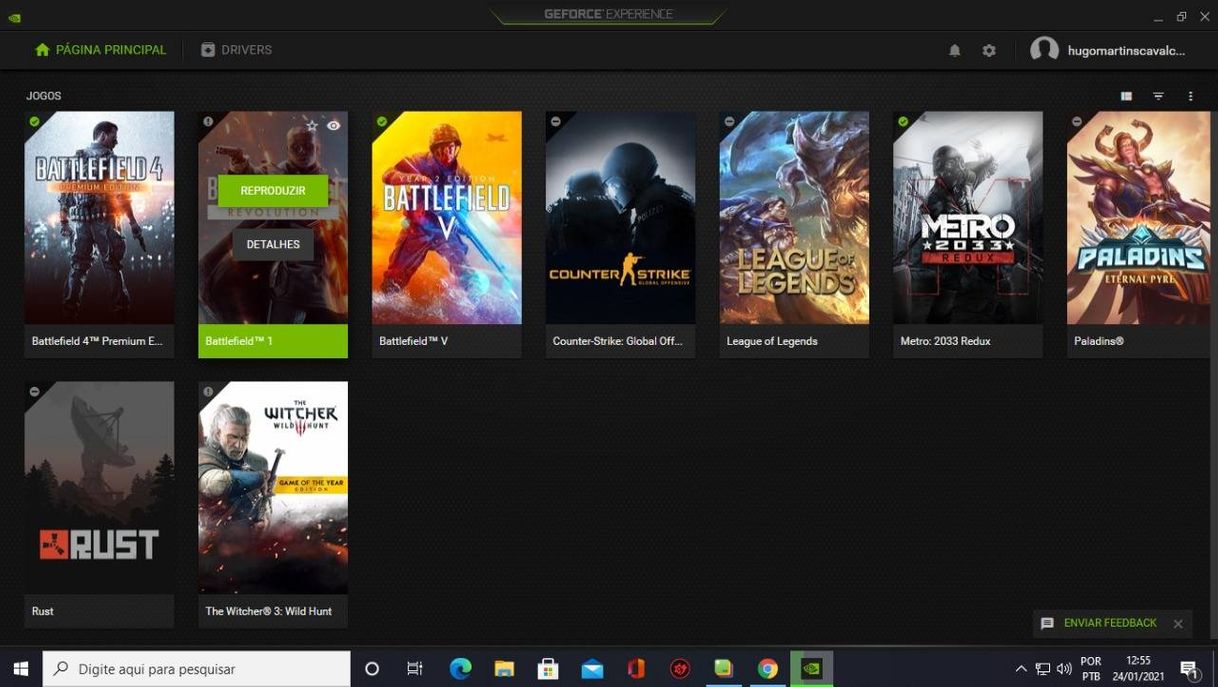Open the settings gear icon
The image size is (1218, 687).
tap(989, 50)
